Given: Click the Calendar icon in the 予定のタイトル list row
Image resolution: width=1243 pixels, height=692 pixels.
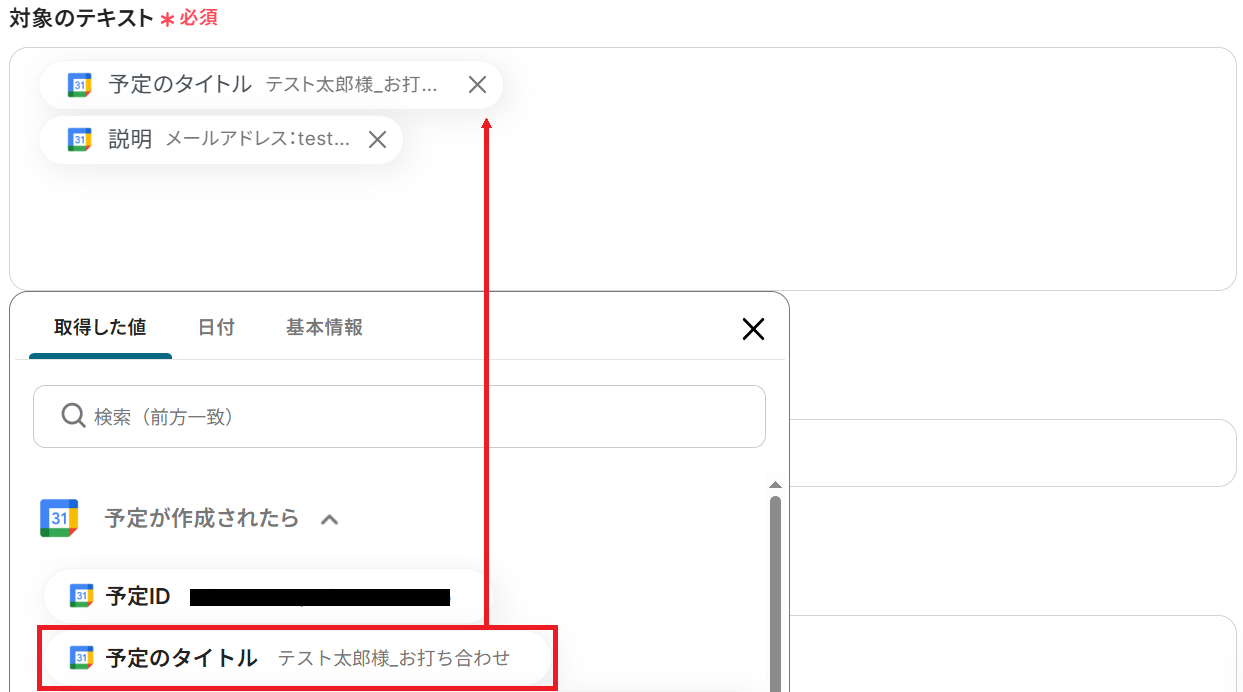Looking at the screenshot, I should (81, 658).
